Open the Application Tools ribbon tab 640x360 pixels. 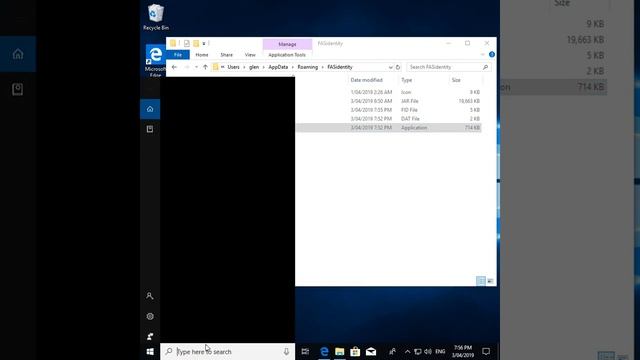click(x=287, y=55)
